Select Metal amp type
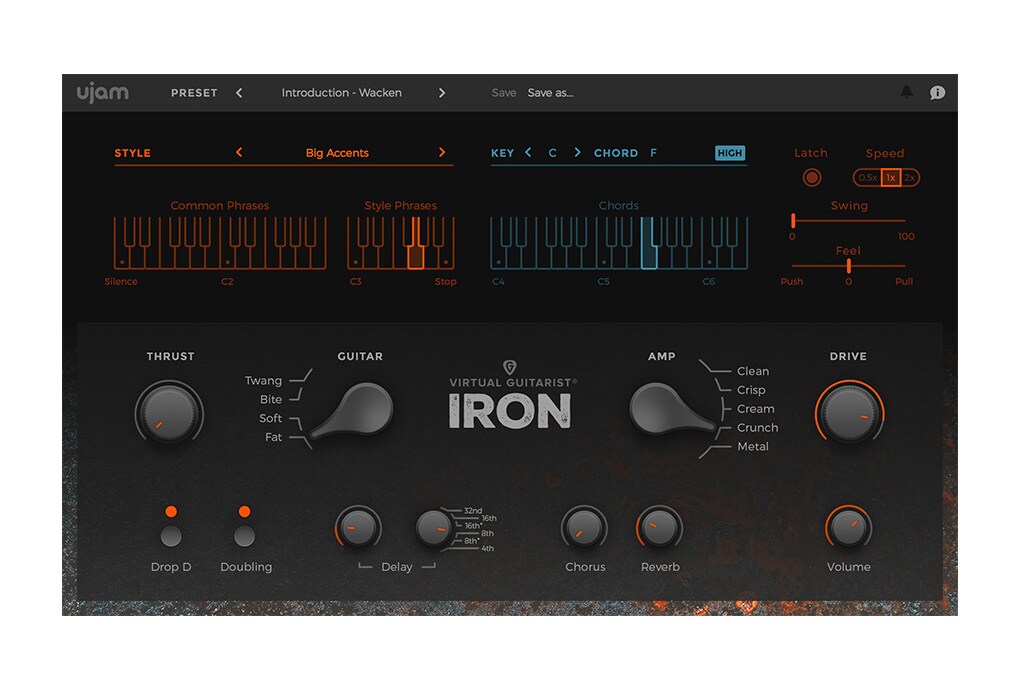1020x690 pixels. click(753, 447)
